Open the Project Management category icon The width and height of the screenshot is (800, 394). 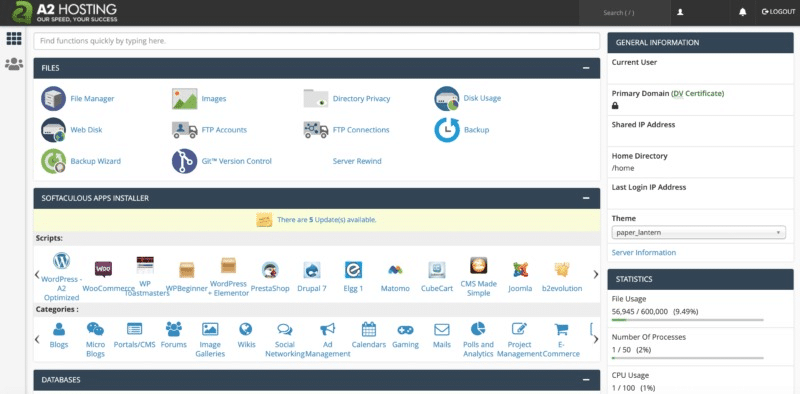point(519,329)
